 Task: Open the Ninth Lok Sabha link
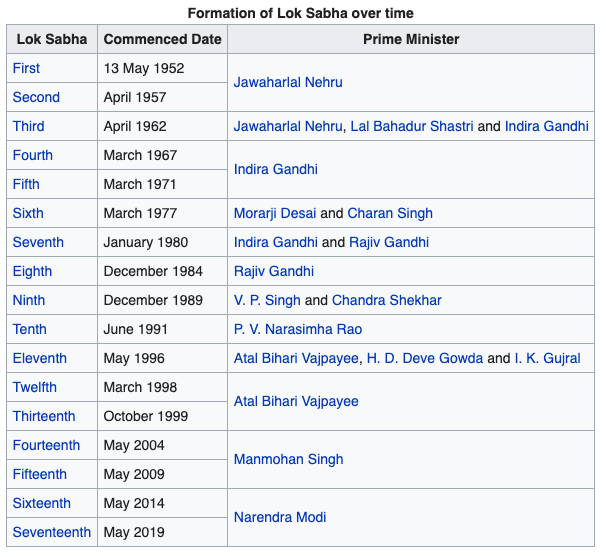29,300
